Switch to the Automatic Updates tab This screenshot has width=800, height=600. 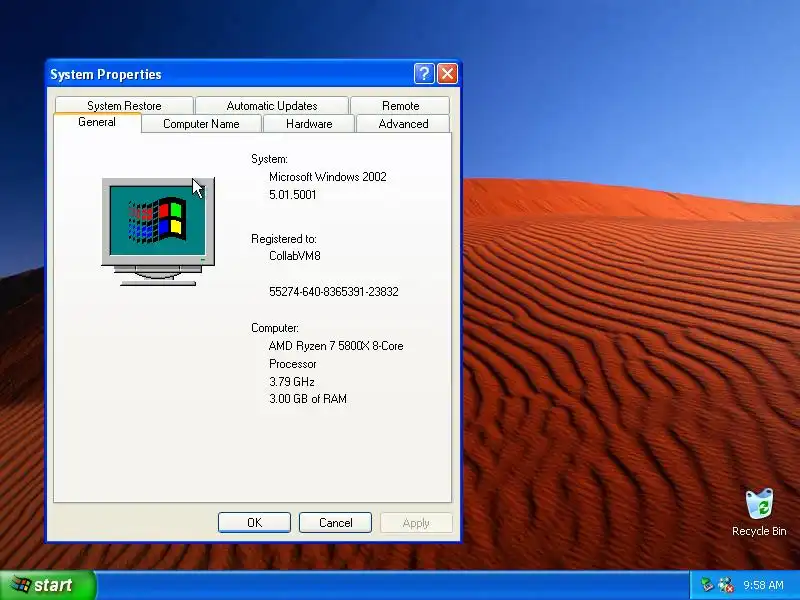pos(272,106)
